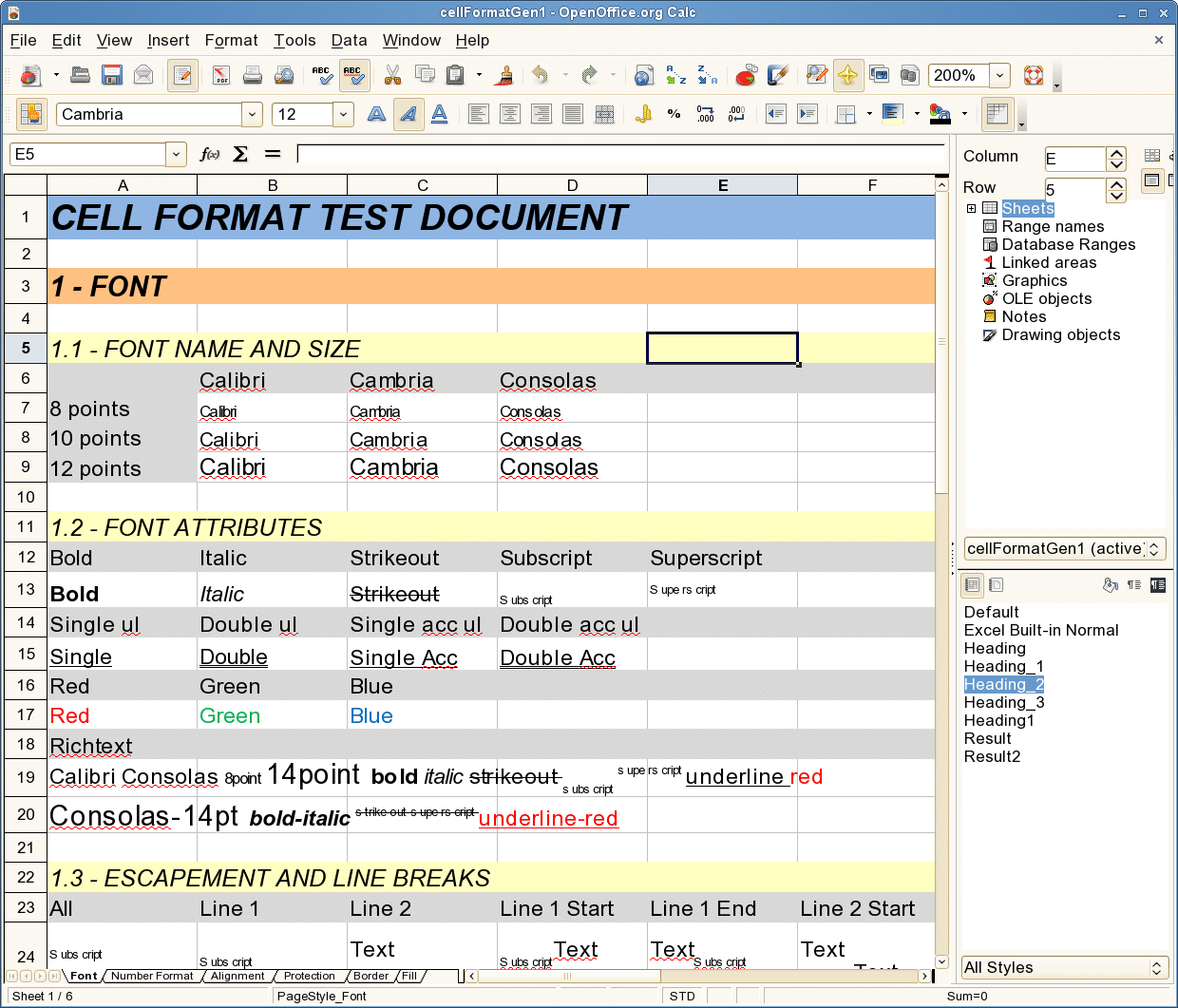Toggle Underline formatting button

(439, 114)
